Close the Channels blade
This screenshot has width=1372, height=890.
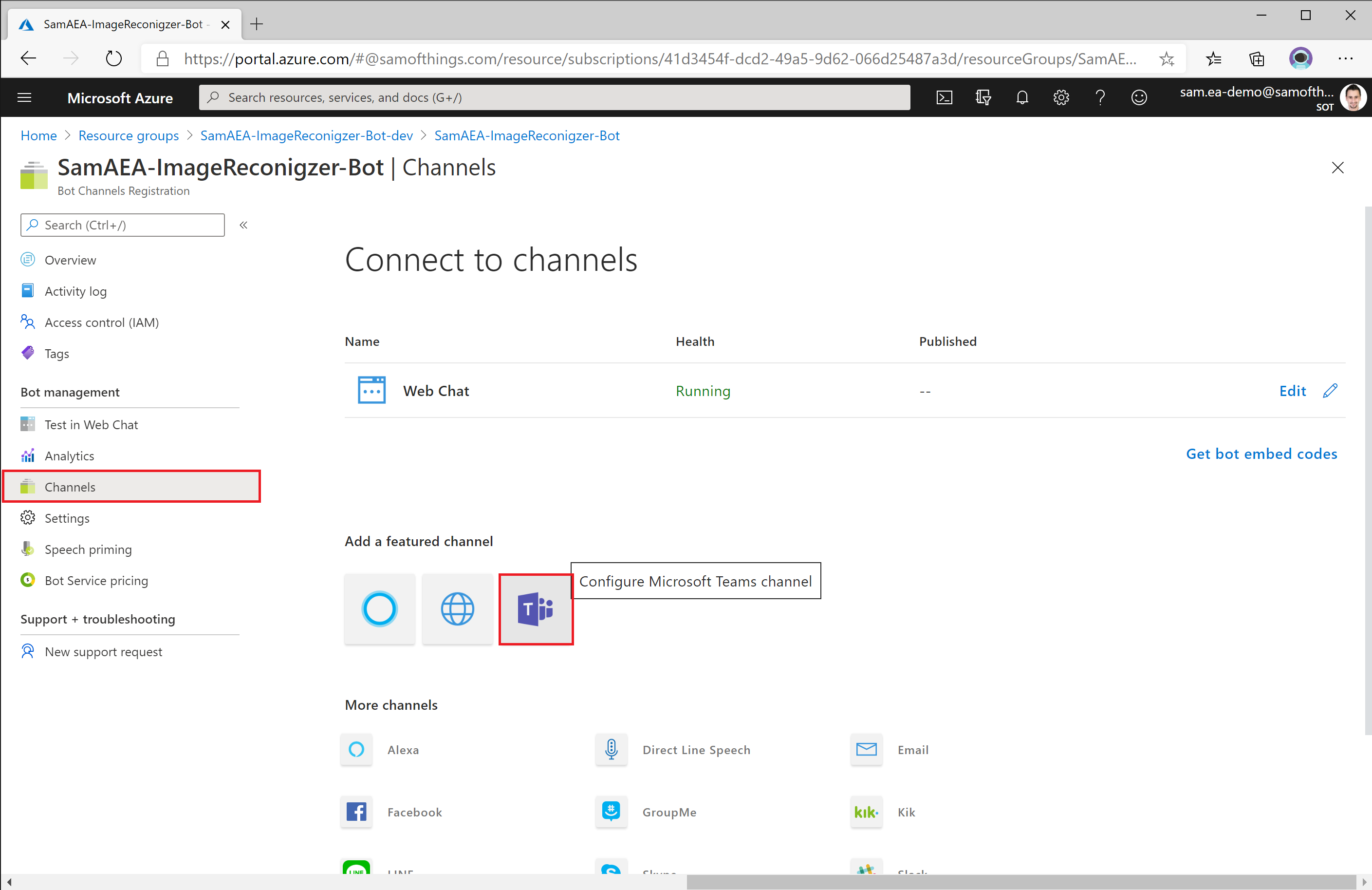(1337, 168)
